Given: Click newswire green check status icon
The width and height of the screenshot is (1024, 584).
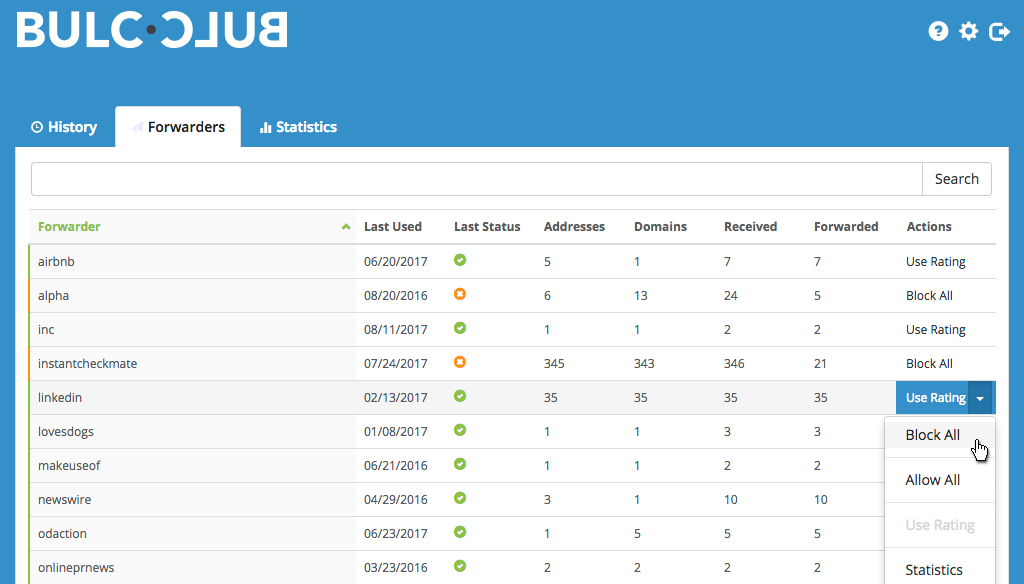Looking at the screenshot, I should point(460,498).
